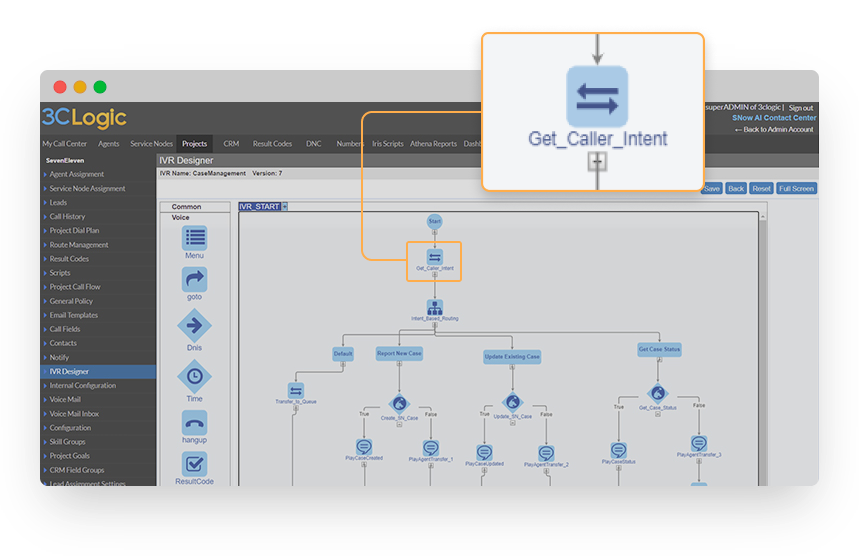The width and height of the screenshot is (859, 556).
Task: Click the Update Existing Case branch
Action: [512, 357]
